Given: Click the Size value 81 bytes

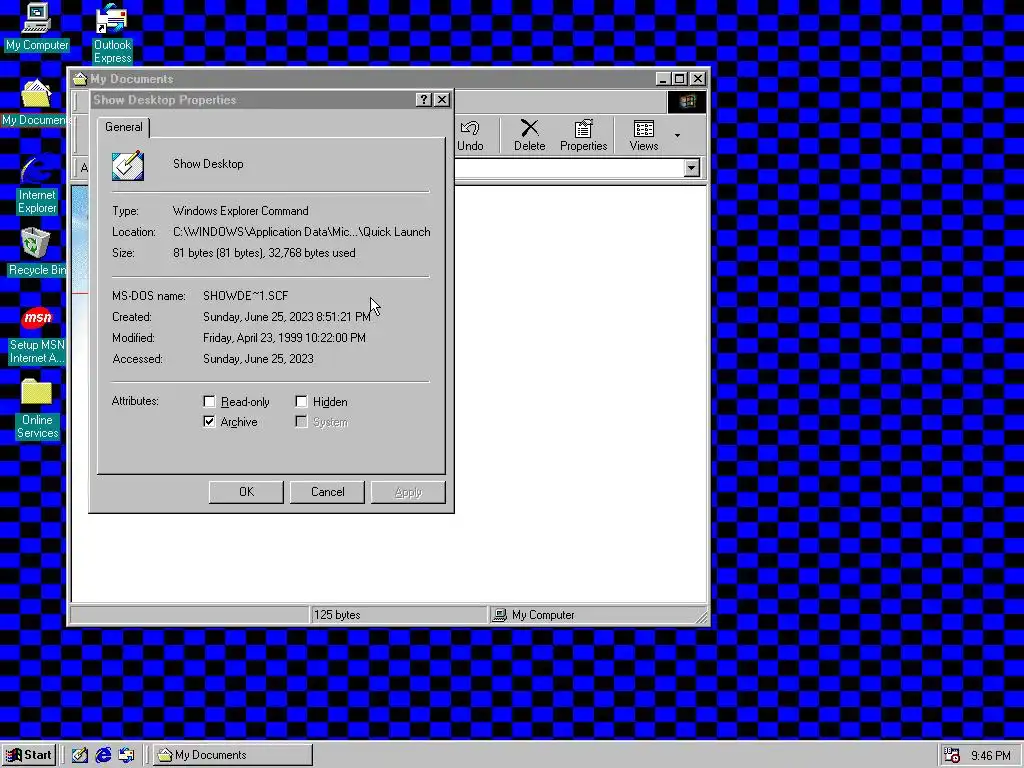Looking at the screenshot, I should [264, 253].
